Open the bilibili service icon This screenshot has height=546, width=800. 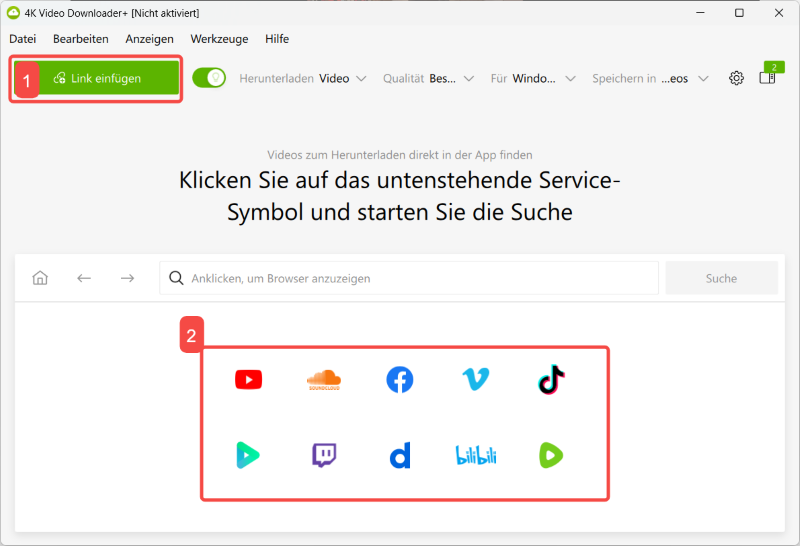point(476,455)
